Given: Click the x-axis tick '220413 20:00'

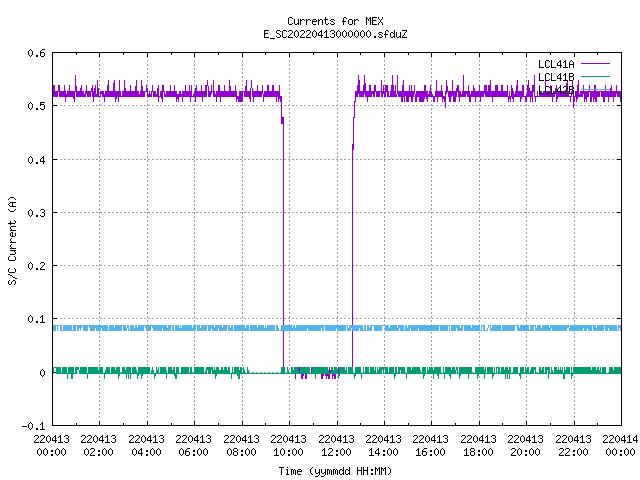Looking at the screenshot, I should (x=525, y=446).
